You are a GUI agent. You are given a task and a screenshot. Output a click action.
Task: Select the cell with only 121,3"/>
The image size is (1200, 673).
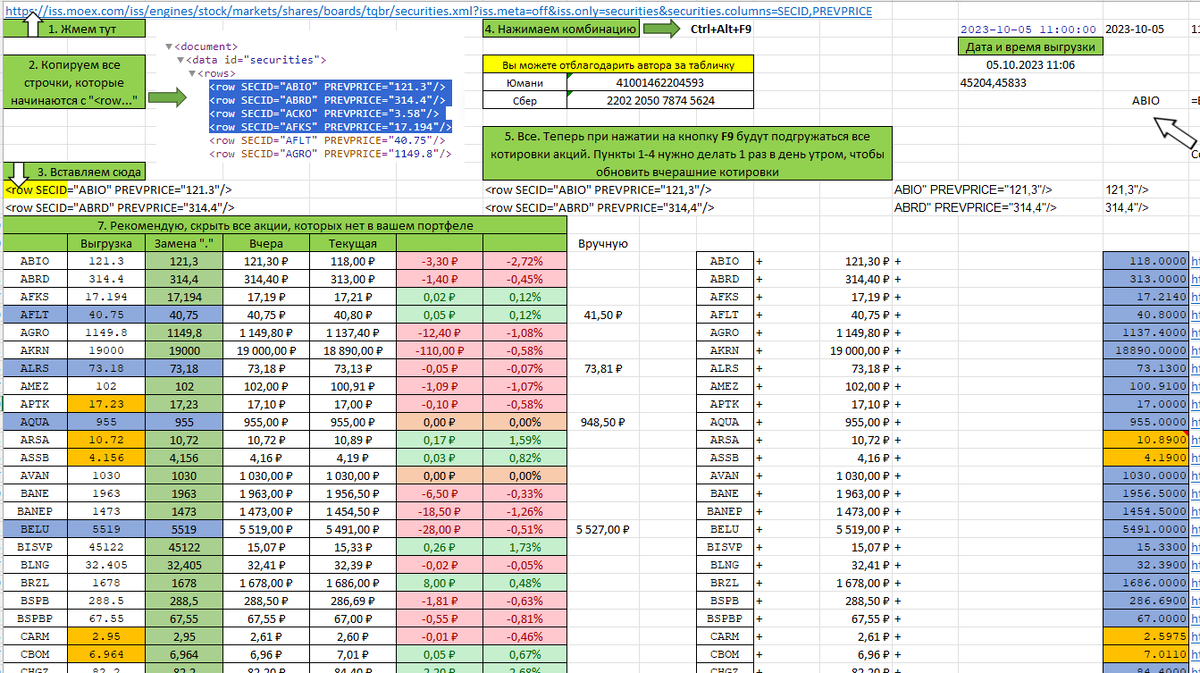[x=1128, y=189]
